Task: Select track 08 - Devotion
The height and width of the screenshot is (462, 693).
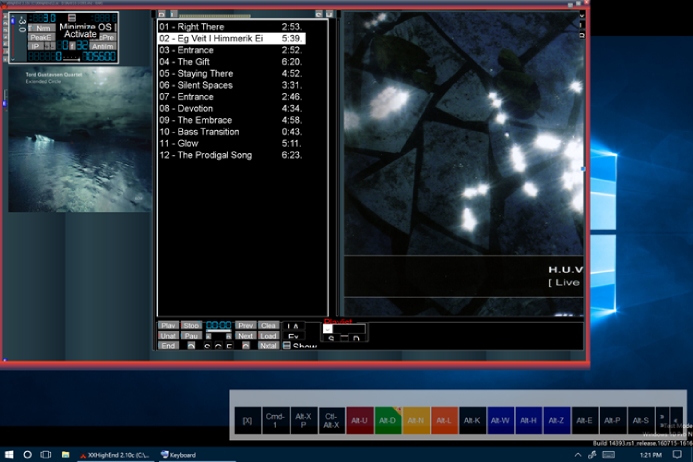Action: click(x=231, y=108)
